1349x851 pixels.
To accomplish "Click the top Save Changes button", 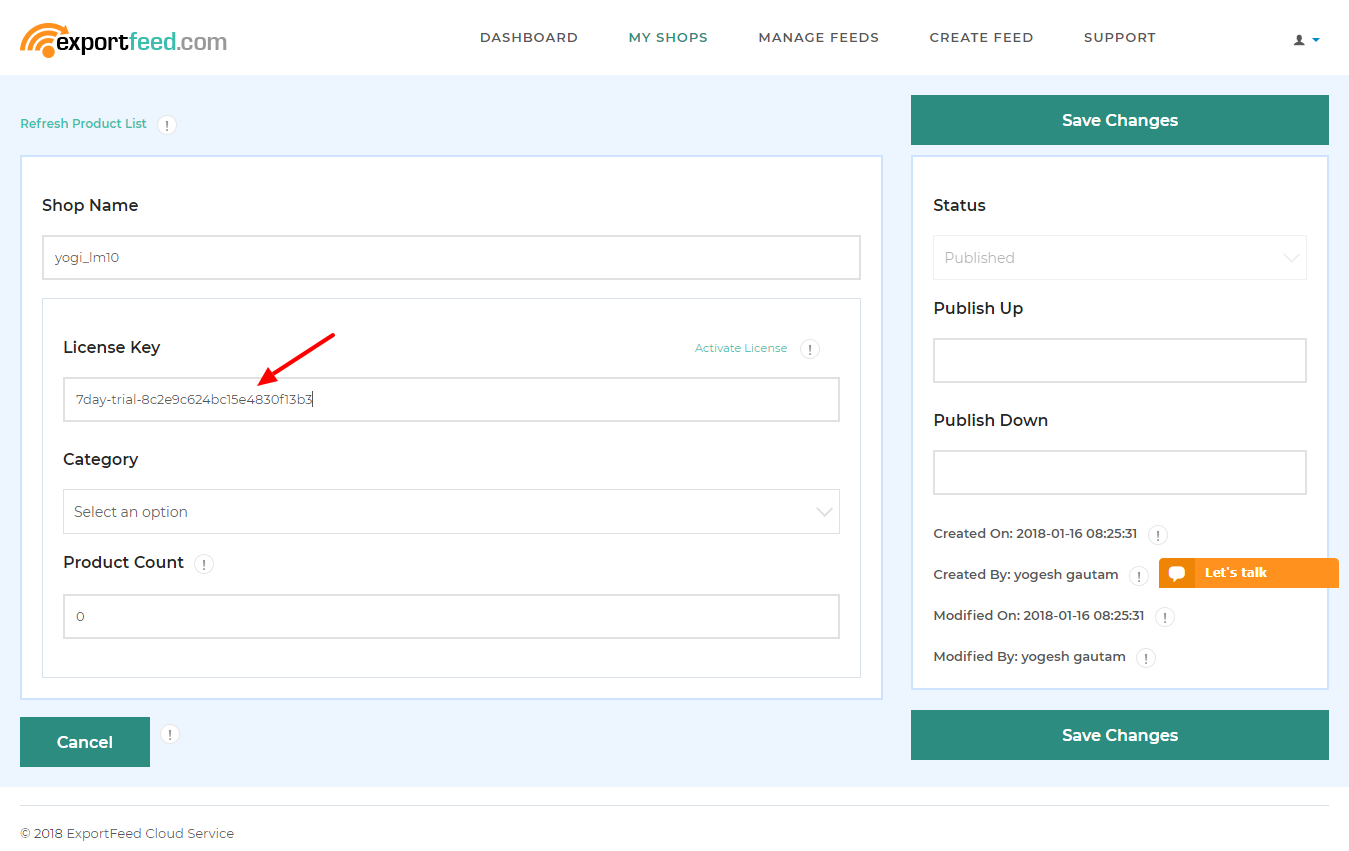I will (x=1120, y=120).
